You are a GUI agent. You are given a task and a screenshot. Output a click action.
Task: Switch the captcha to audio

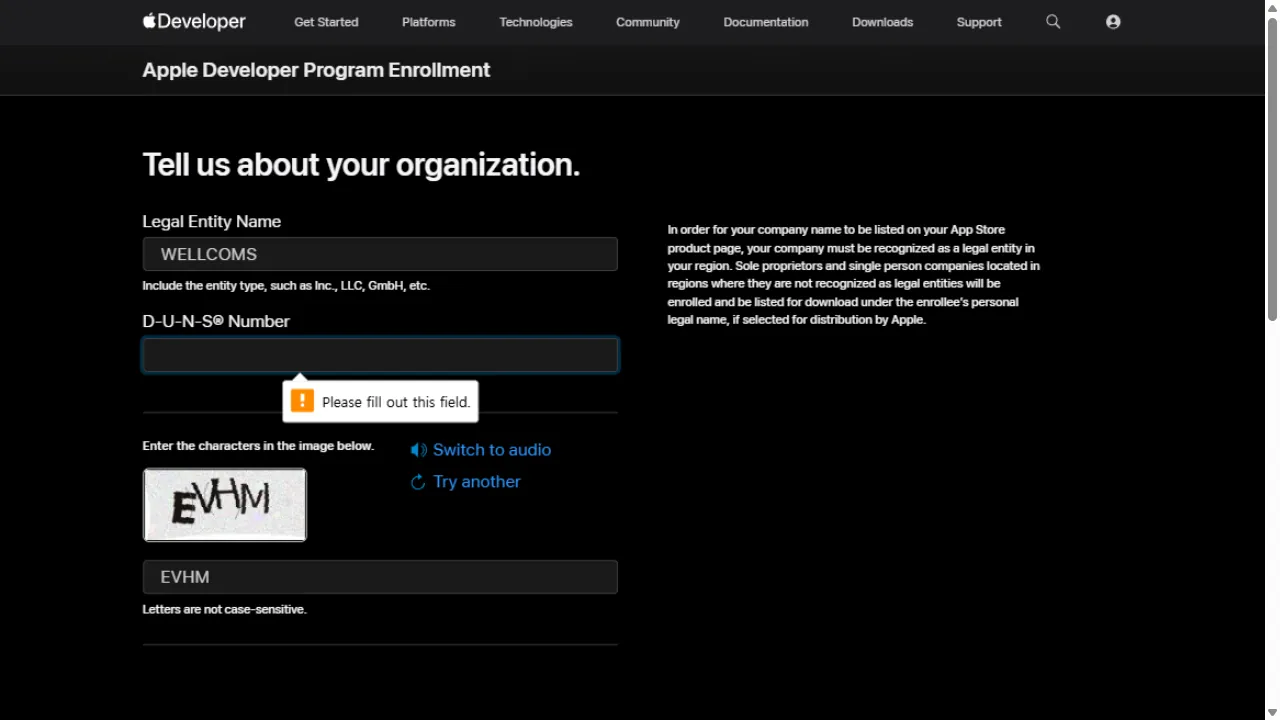point(492,450)
